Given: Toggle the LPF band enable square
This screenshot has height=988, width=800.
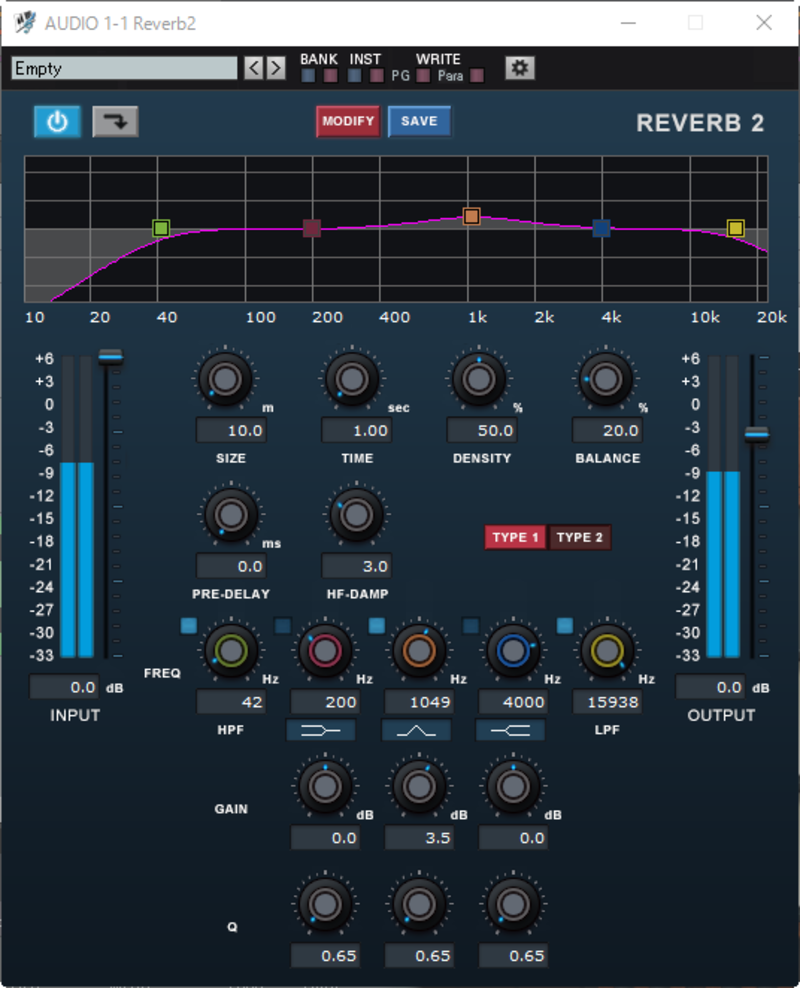Looking at the screenshot, I should pos(565,625).
